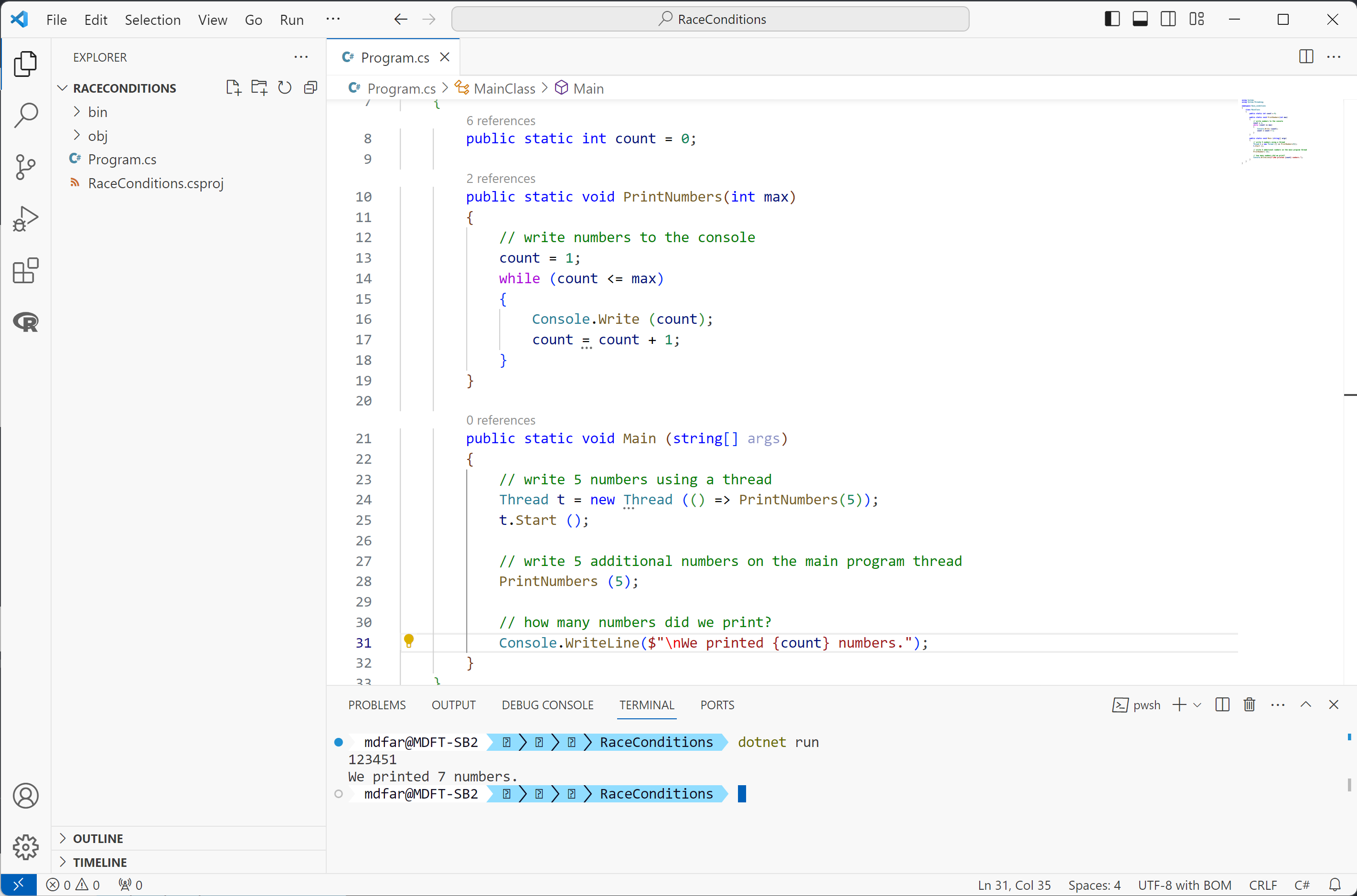Open the Search view
Viewport: 1357px width, 896px height.
click(26, 115)
